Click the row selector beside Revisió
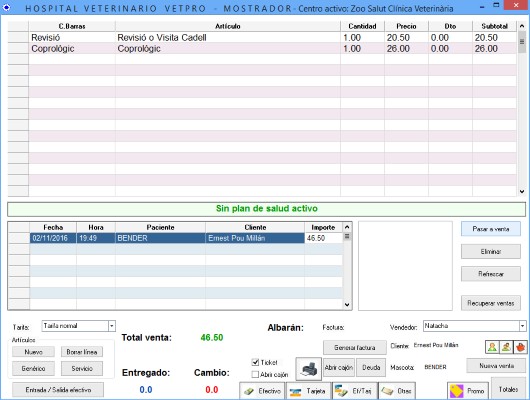This screenshot has width=530, height=400. [x=18, y=37]
